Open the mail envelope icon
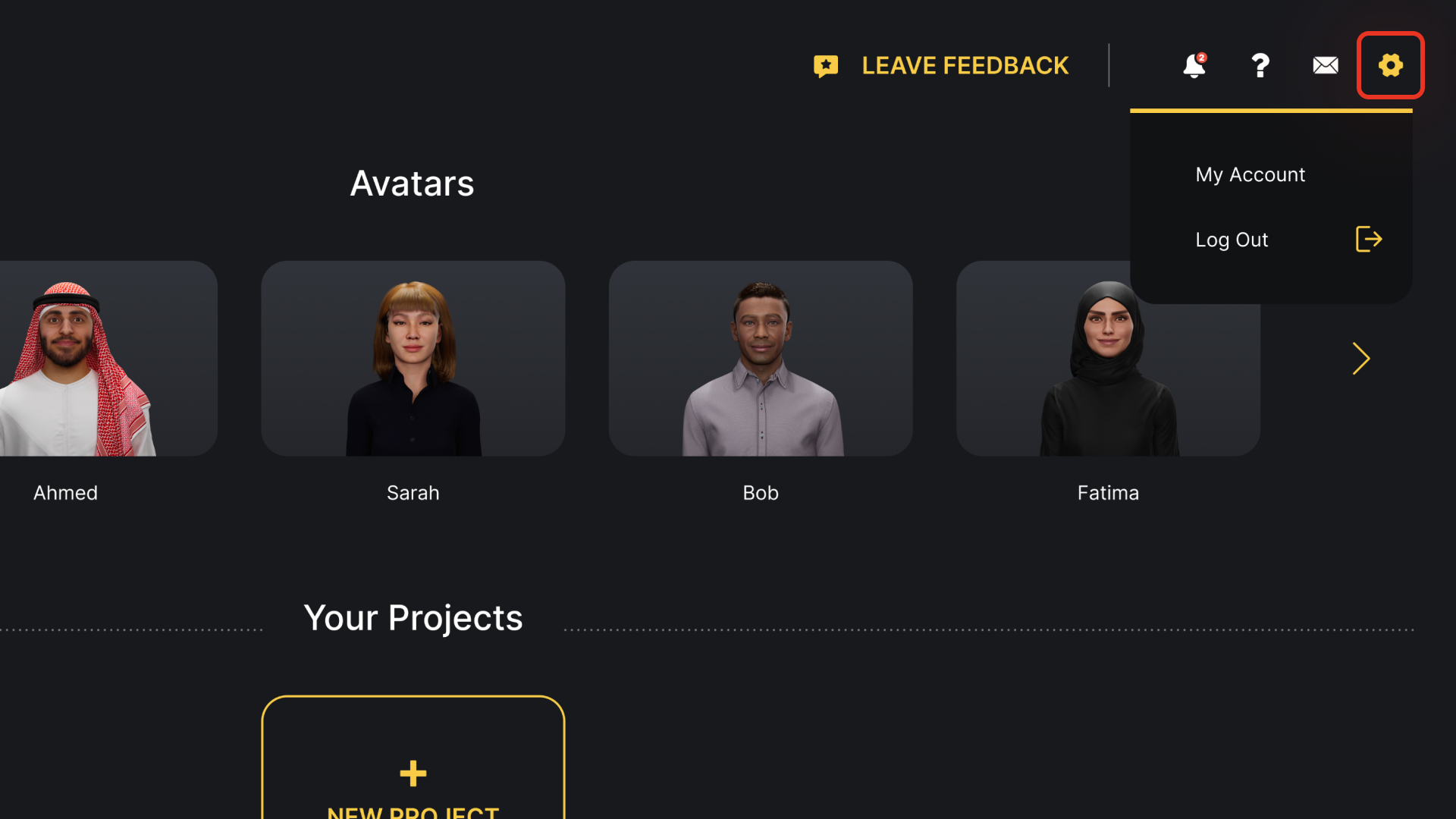Image resolution: width=1456 pixels, height=819 pixels. (x=1325, y=66)
